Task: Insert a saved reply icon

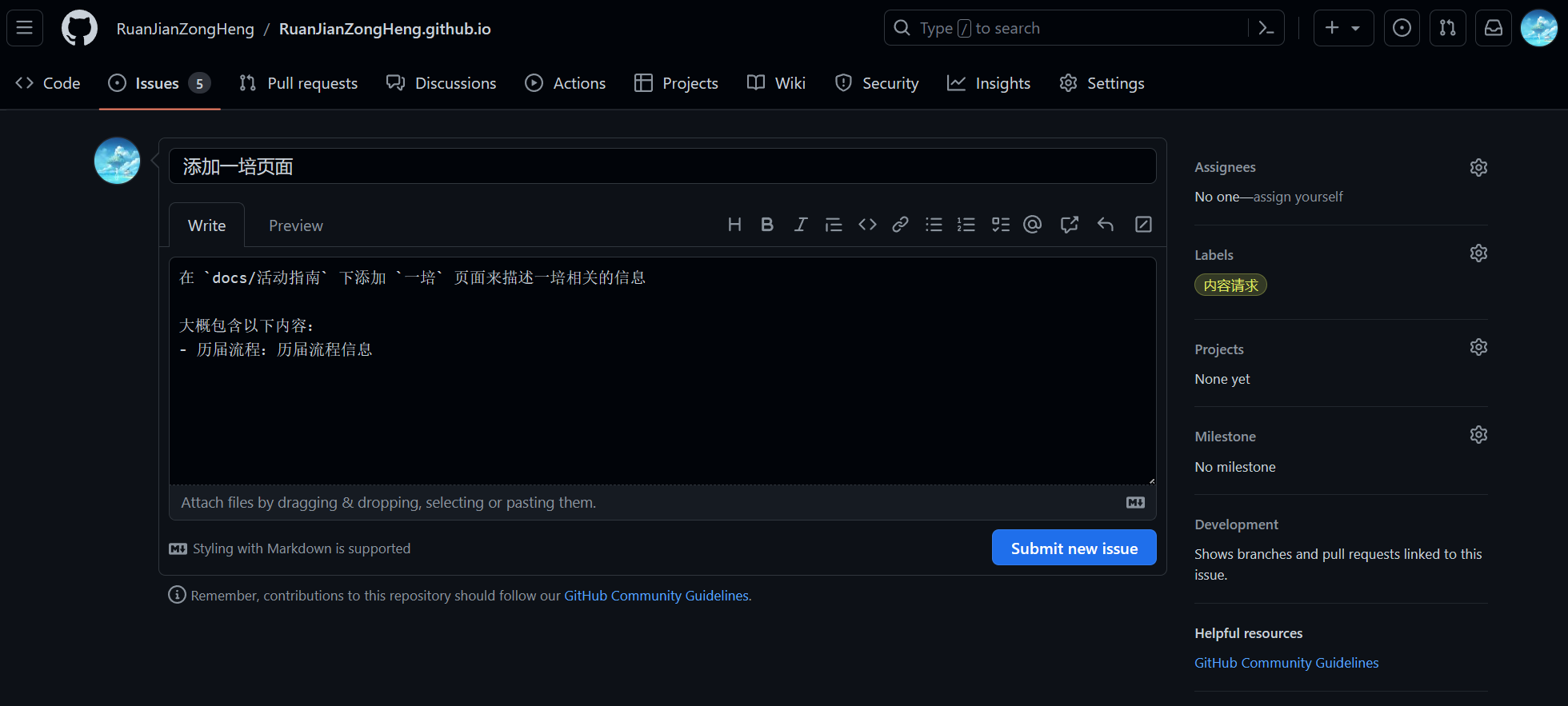Action: point(1106,225)
